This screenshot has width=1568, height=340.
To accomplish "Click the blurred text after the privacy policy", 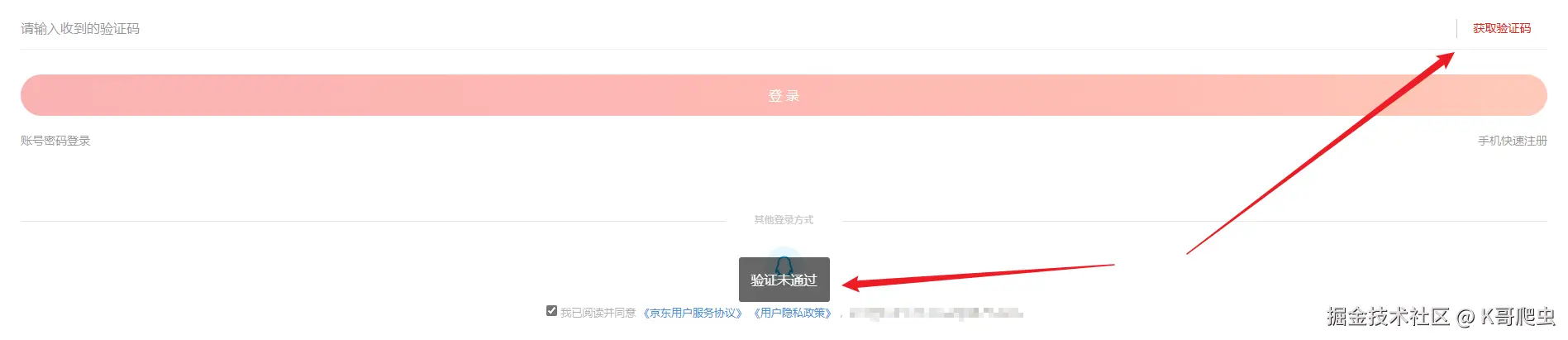I will click(x=936, y=313).
